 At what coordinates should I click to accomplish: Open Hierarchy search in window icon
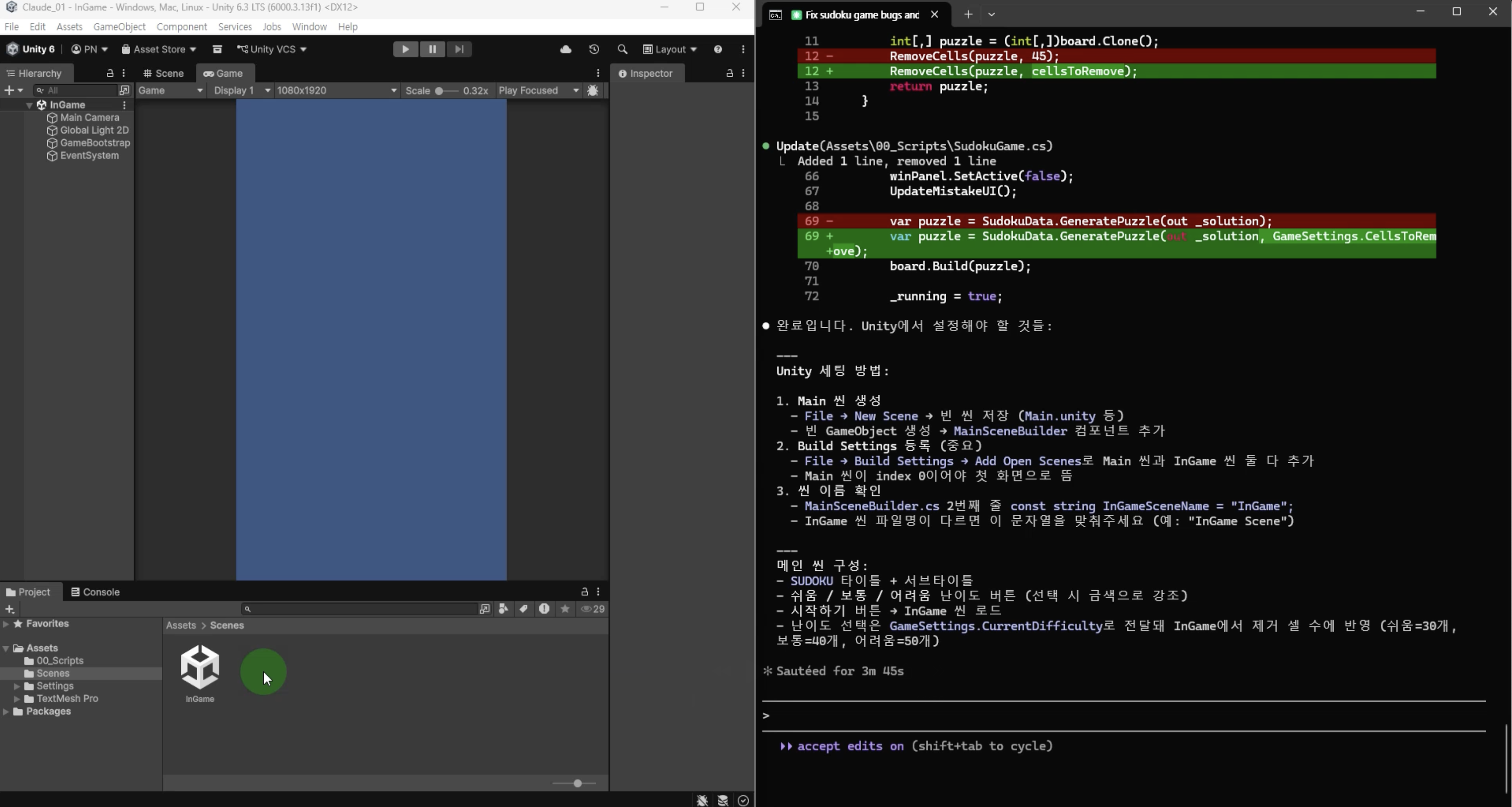pyautogui.click(x=124, y=90)
